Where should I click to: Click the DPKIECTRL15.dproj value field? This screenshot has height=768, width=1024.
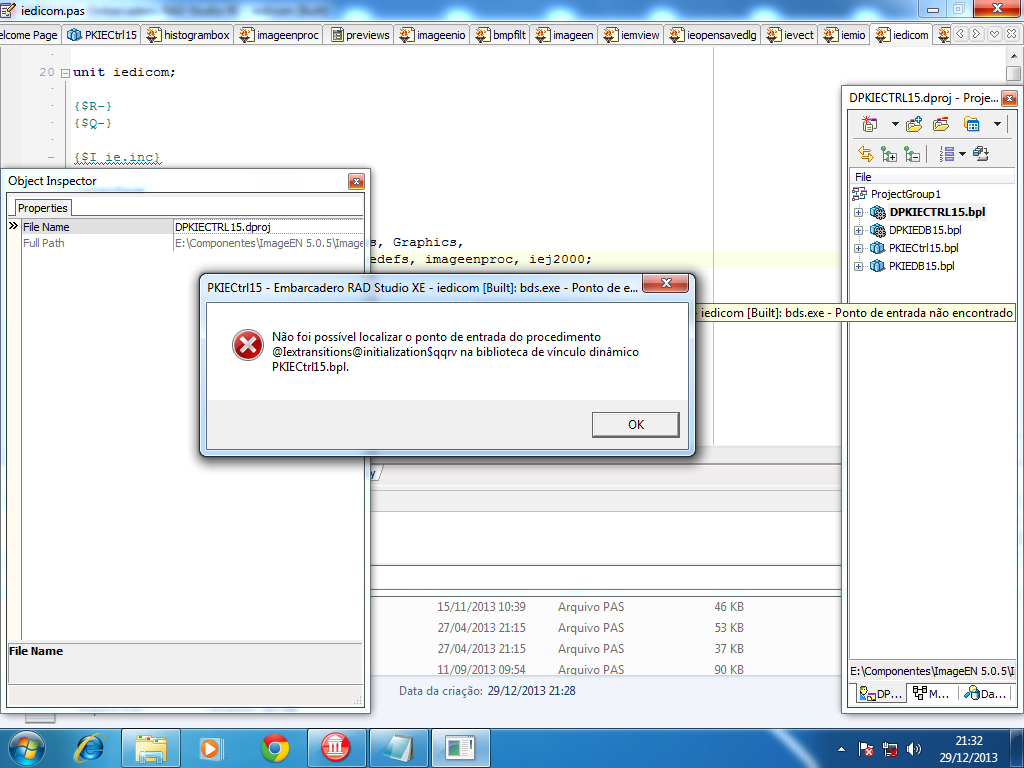(x=268, y=227)
